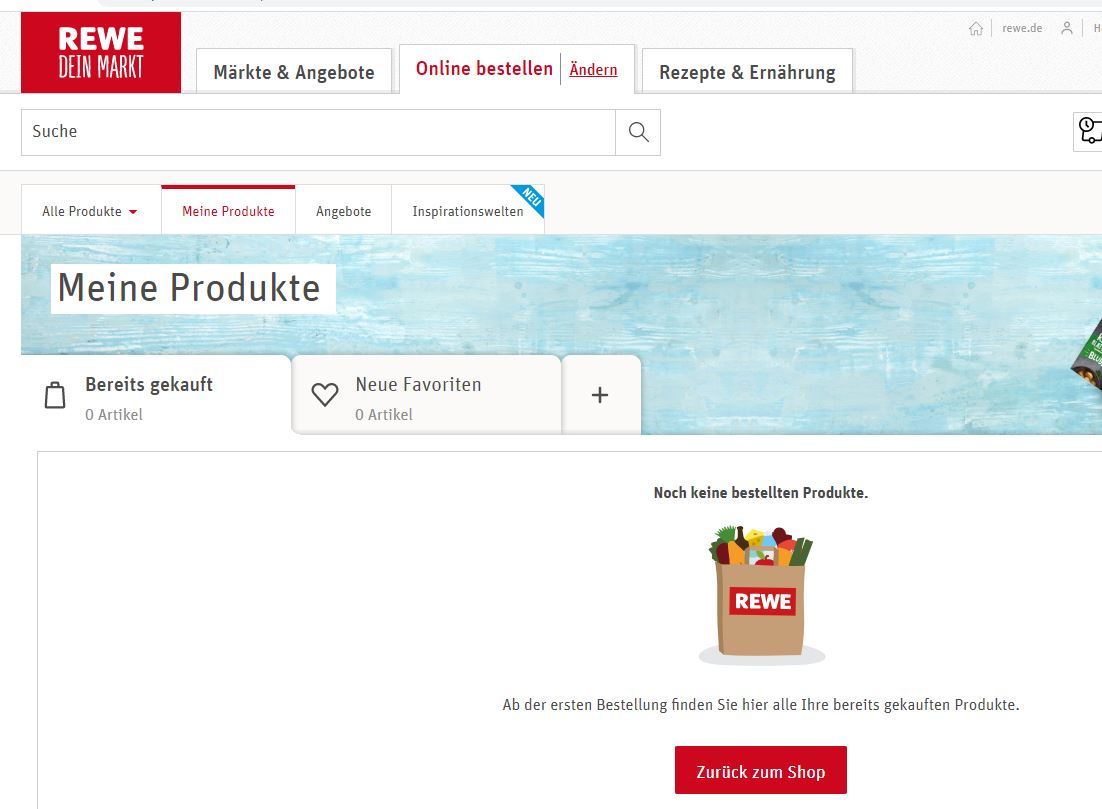Click the delivery time truck icon
This screenshot has height=809, width=1102.
[x=1089, y=131]
